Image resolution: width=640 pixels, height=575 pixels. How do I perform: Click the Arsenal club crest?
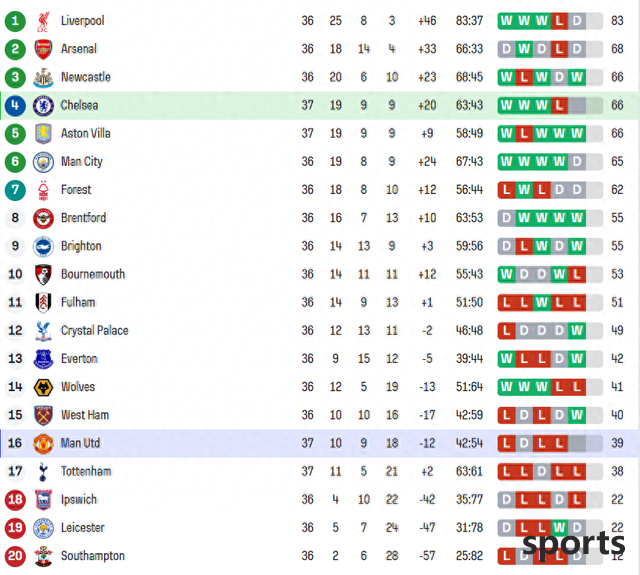(43, 49)
